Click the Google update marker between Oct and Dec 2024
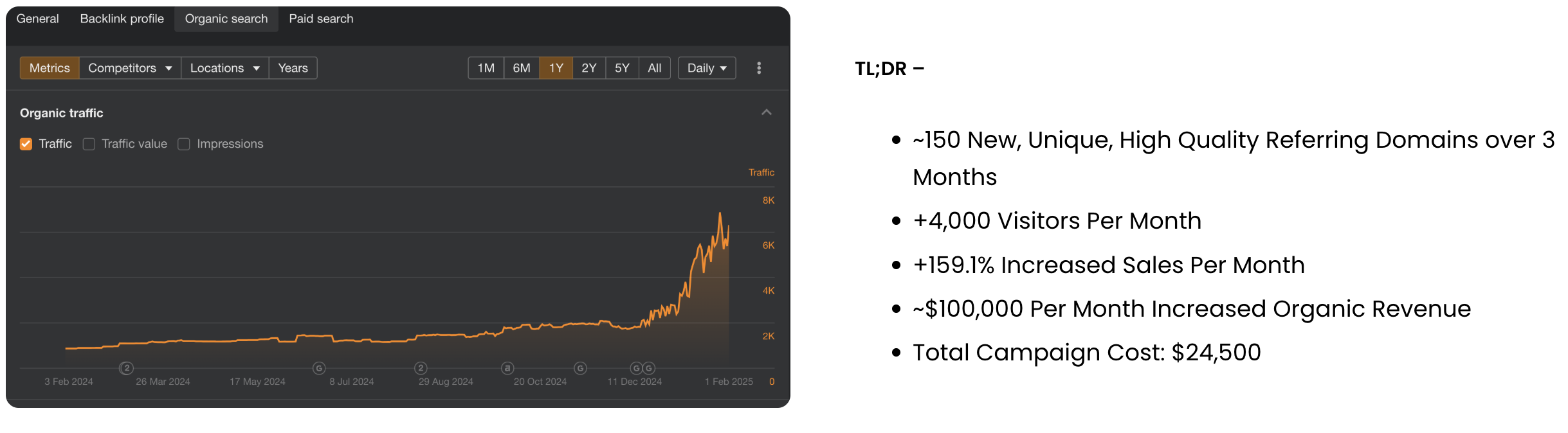 tap(580, 368)
